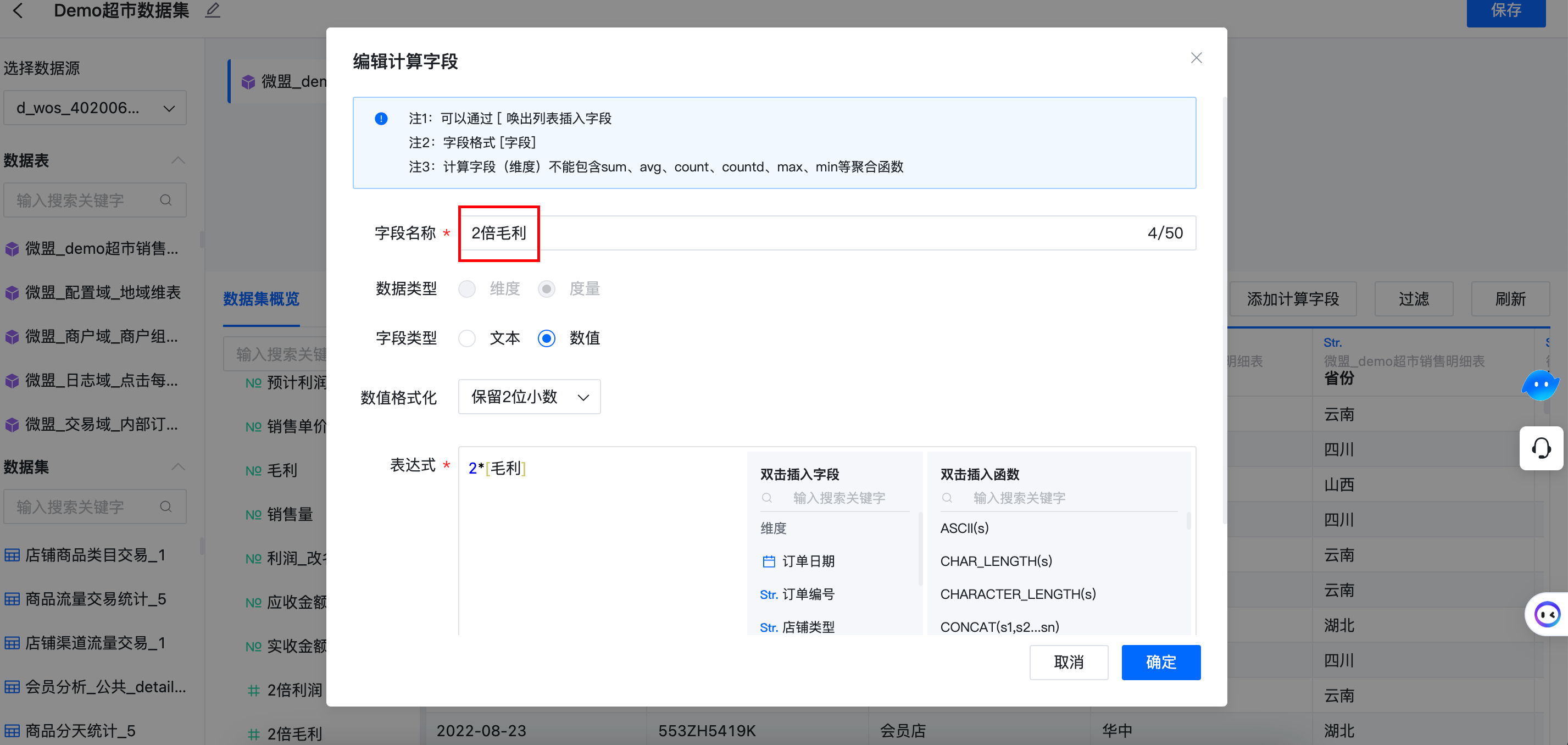
Task: Click into the expression editor area
Action: (603, 542)
